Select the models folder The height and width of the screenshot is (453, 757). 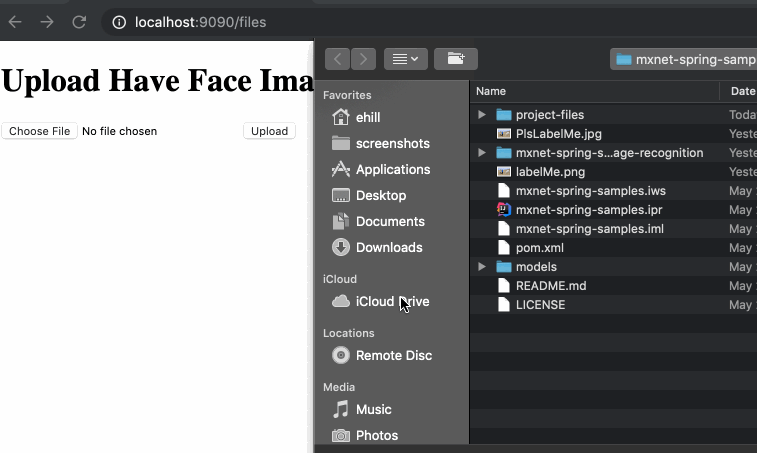pos(614,267)
